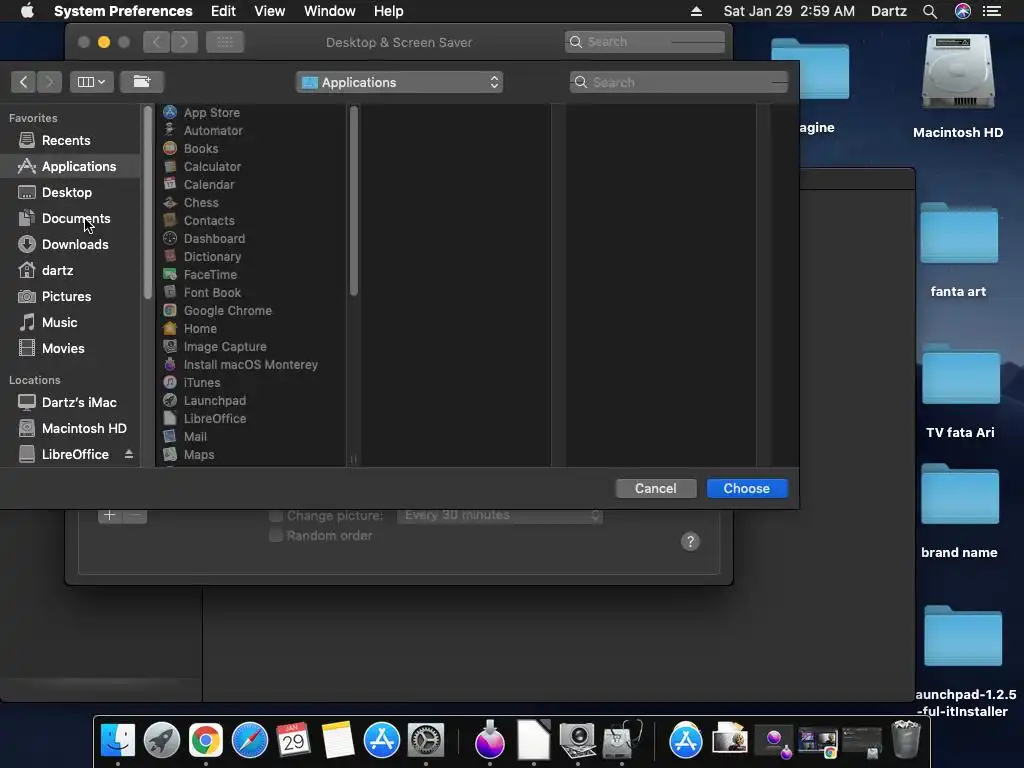Launch Safari from the Dock
Image resolution: width=1024 pixels, height=768 pixels.
[249, 741]
